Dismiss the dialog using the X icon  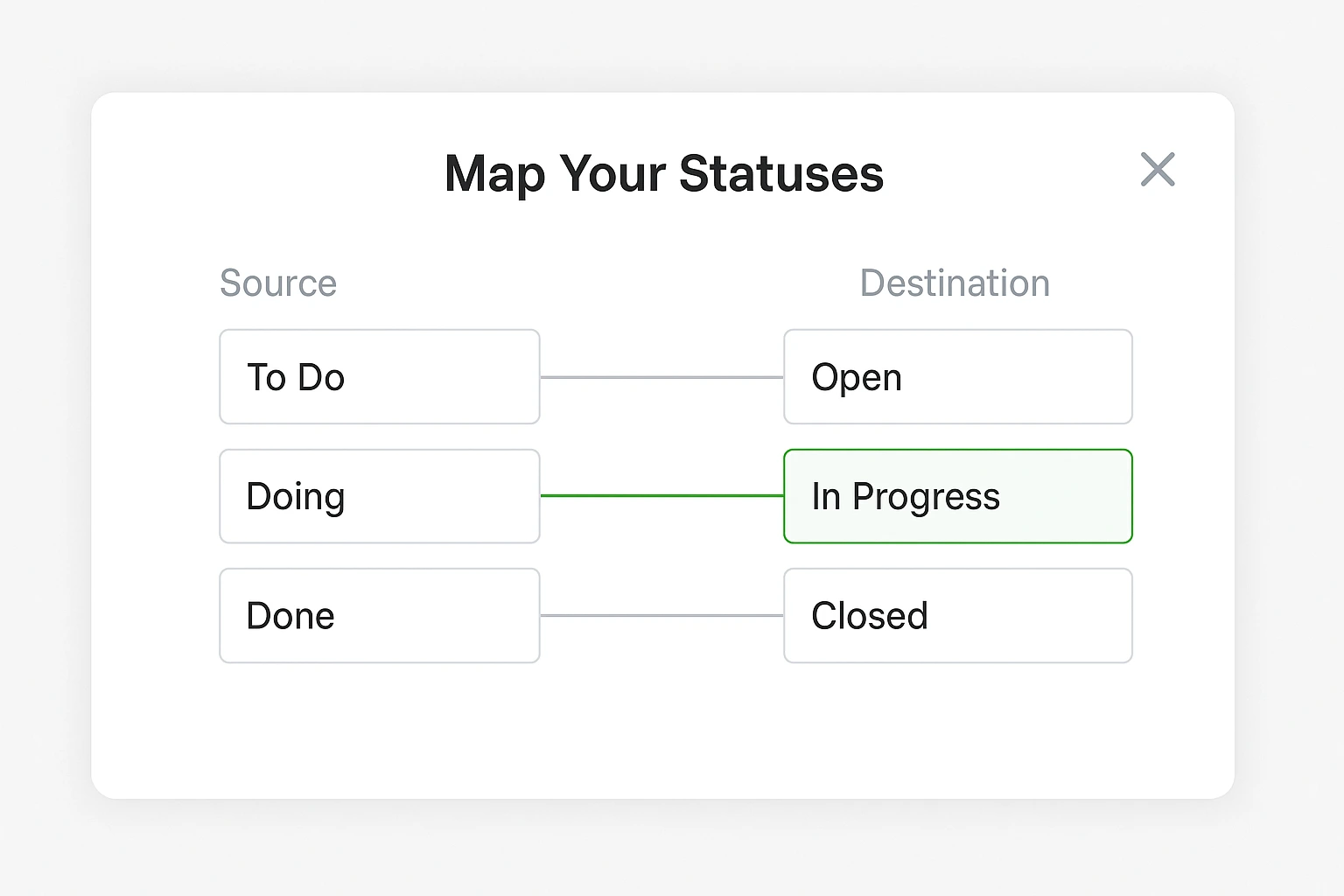point(1157,170)
